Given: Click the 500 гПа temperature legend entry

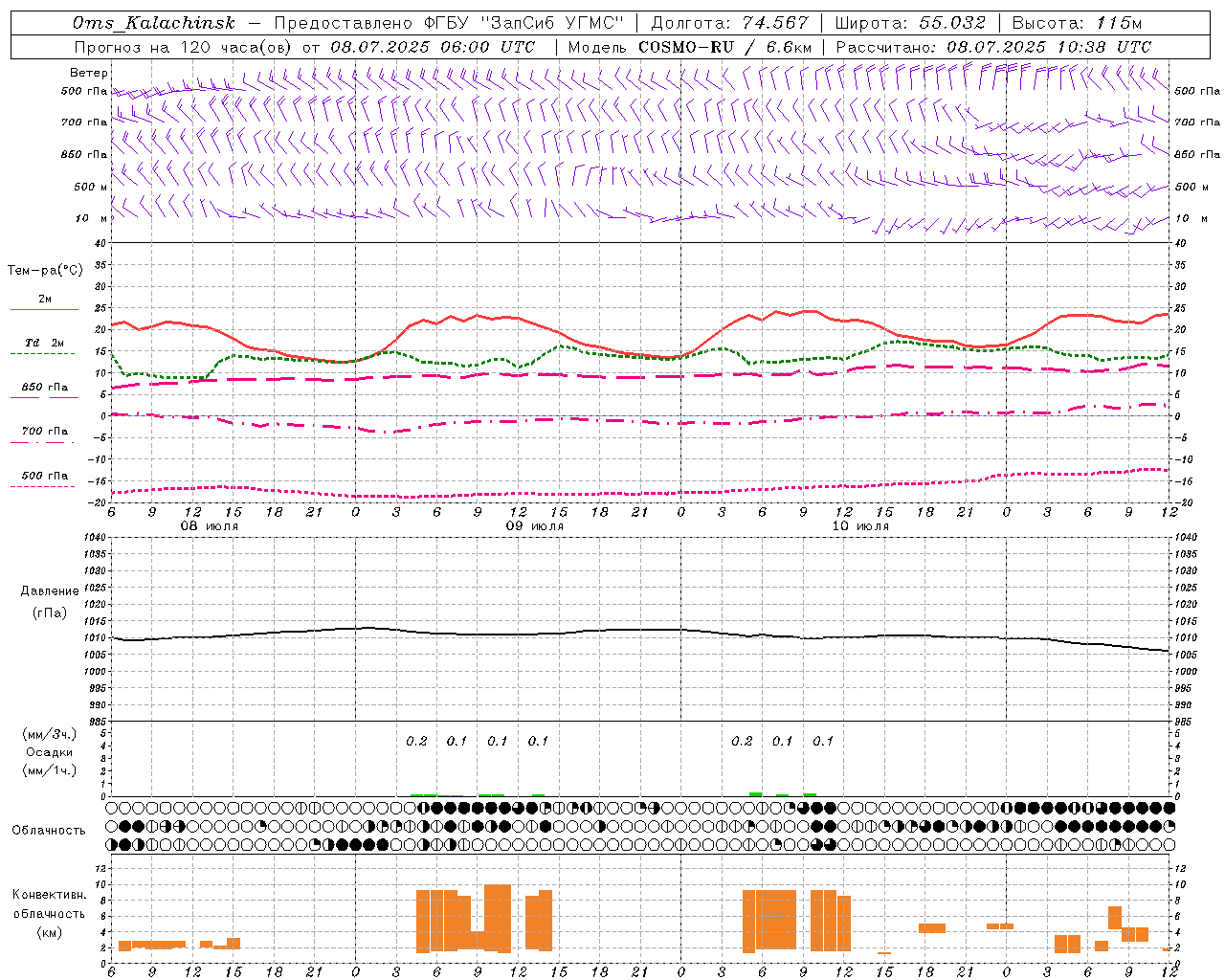Looking at the screenshot, I should [x=45, y=476].
